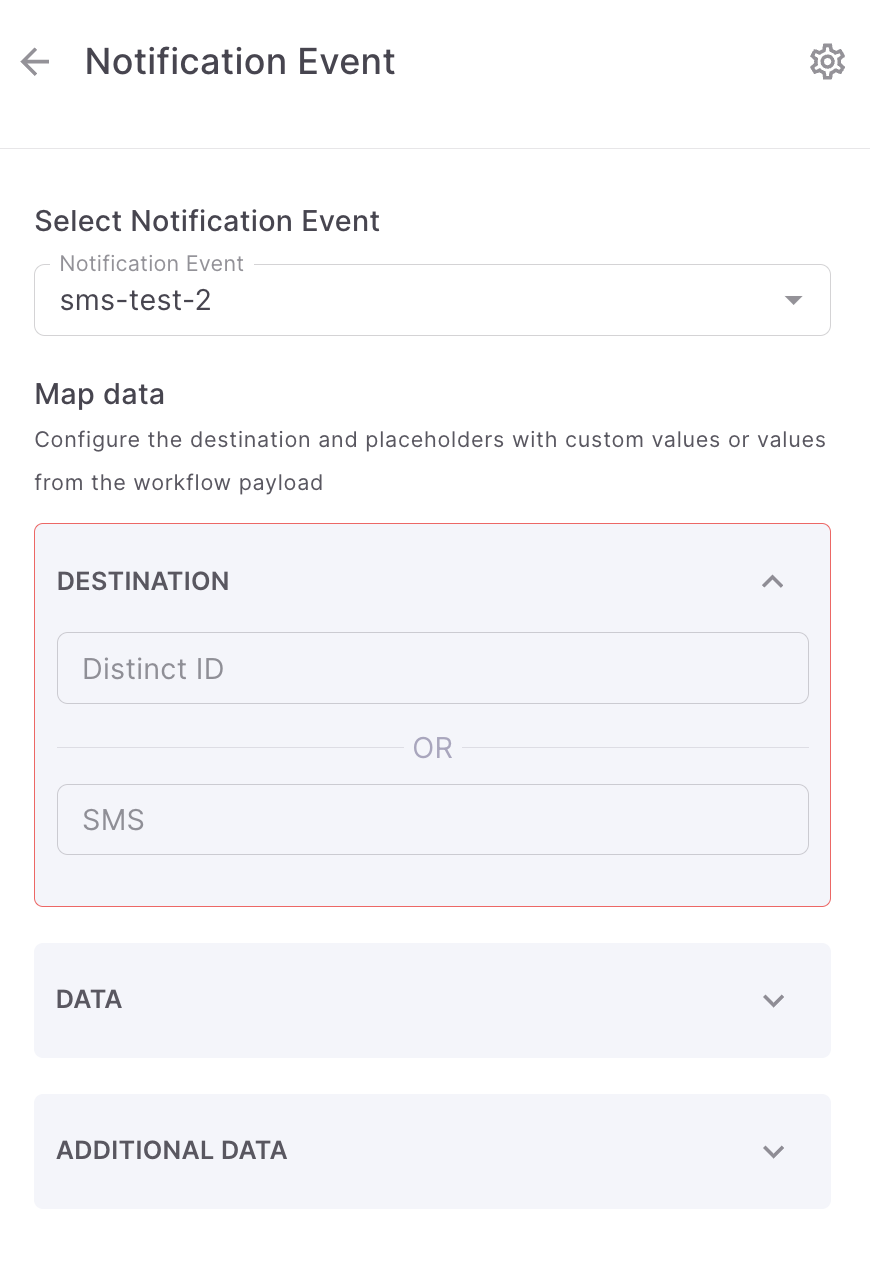Click the Map data heading
870x1264 pixels.
[99, 394]
